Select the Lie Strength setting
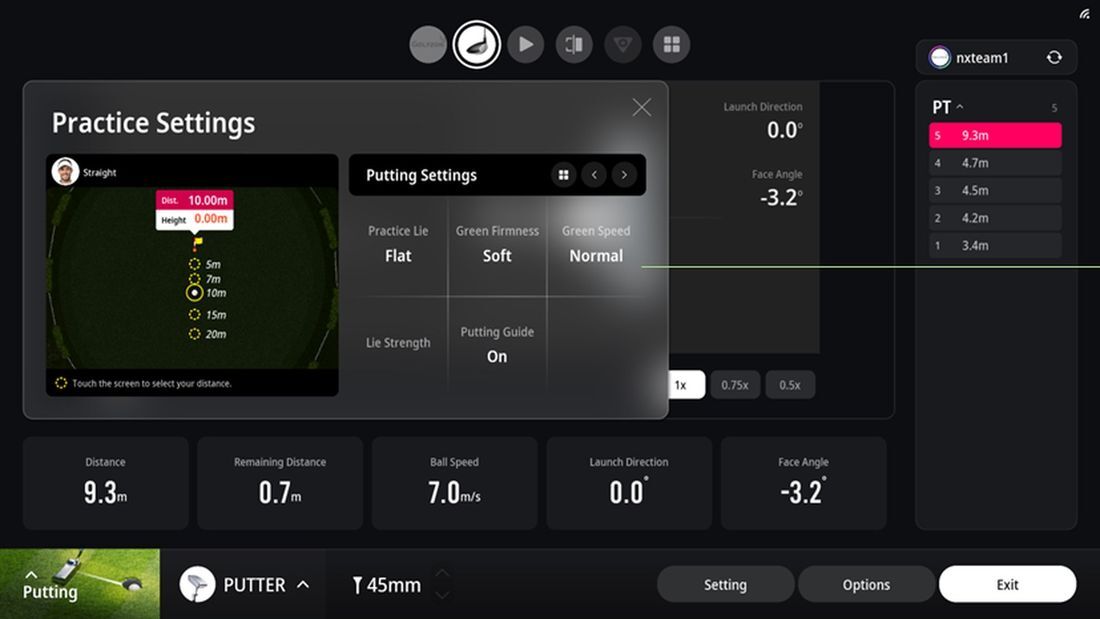This screenshot has height=619, width=1100. [398, 342]
